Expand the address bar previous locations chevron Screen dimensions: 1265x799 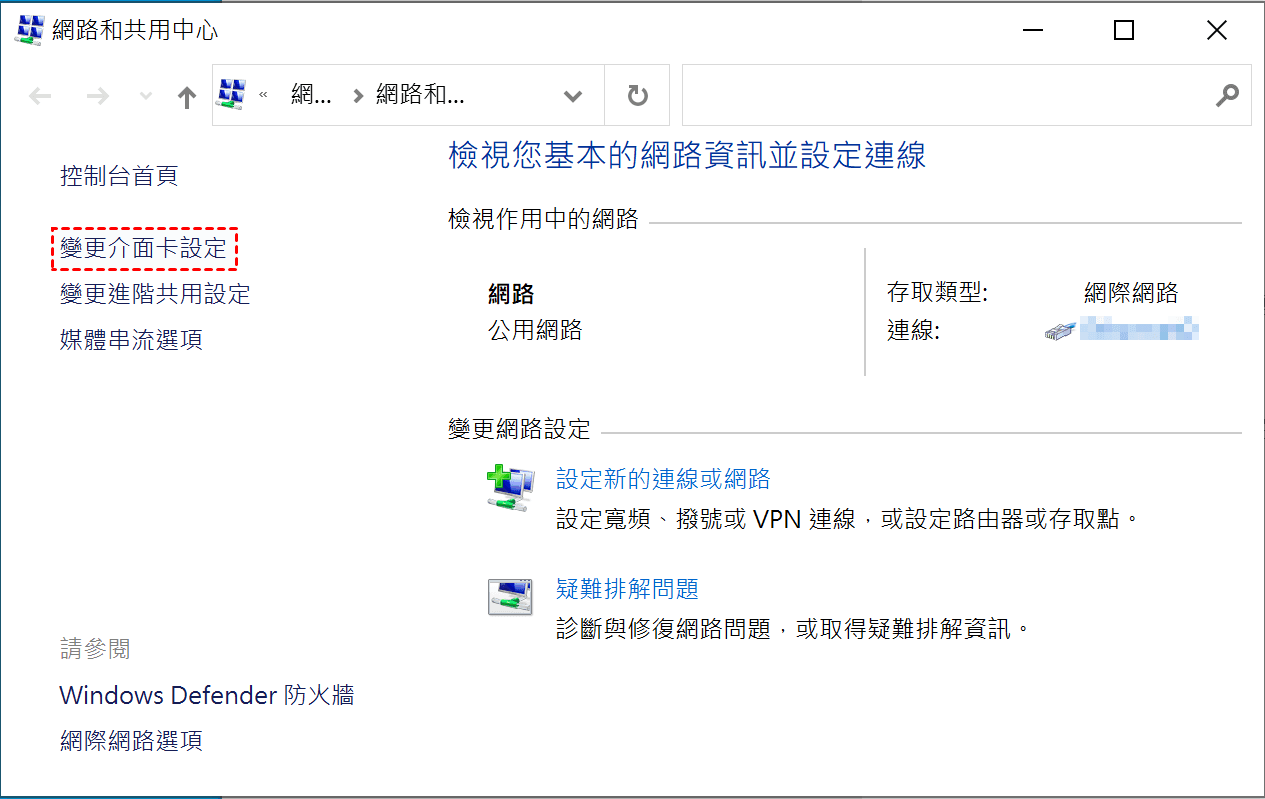[573, 96]
